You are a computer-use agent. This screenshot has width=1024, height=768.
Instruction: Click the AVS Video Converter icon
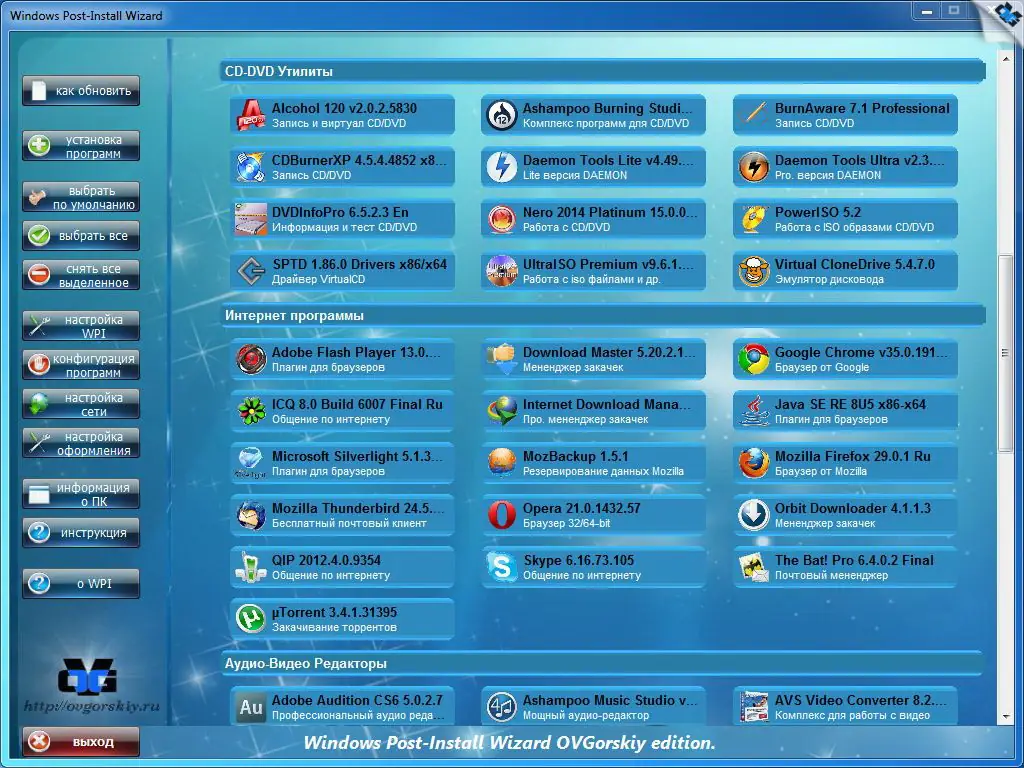tap(754, 707)
